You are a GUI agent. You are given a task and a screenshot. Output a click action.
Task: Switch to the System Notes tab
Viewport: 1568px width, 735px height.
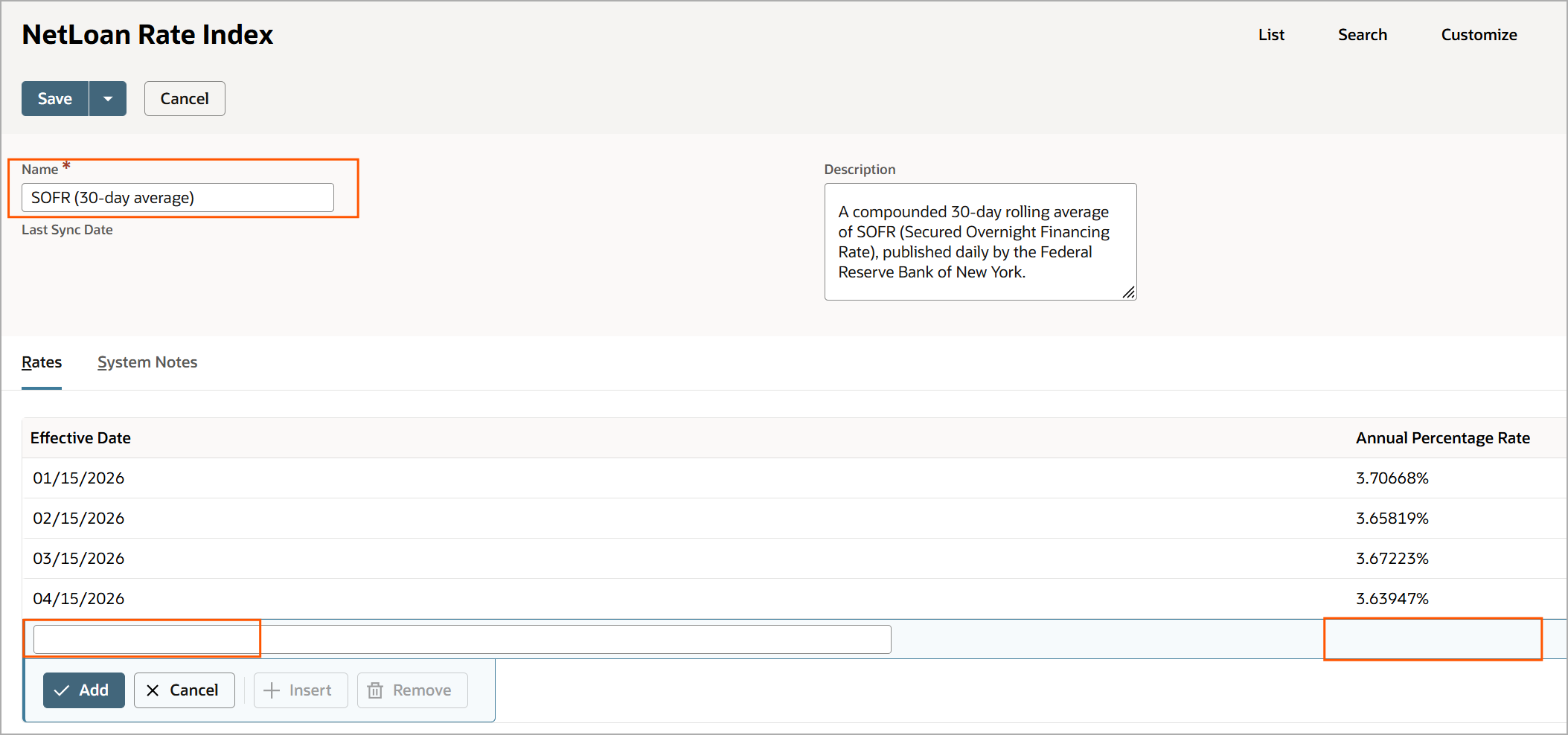(147, 362)
